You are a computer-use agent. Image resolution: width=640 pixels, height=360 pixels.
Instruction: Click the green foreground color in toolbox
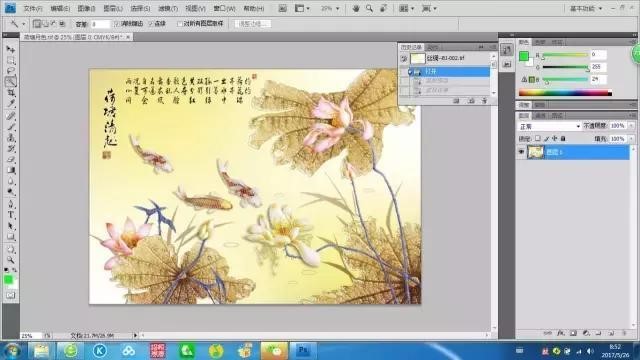pyautogui.click(x=8, y=280)
